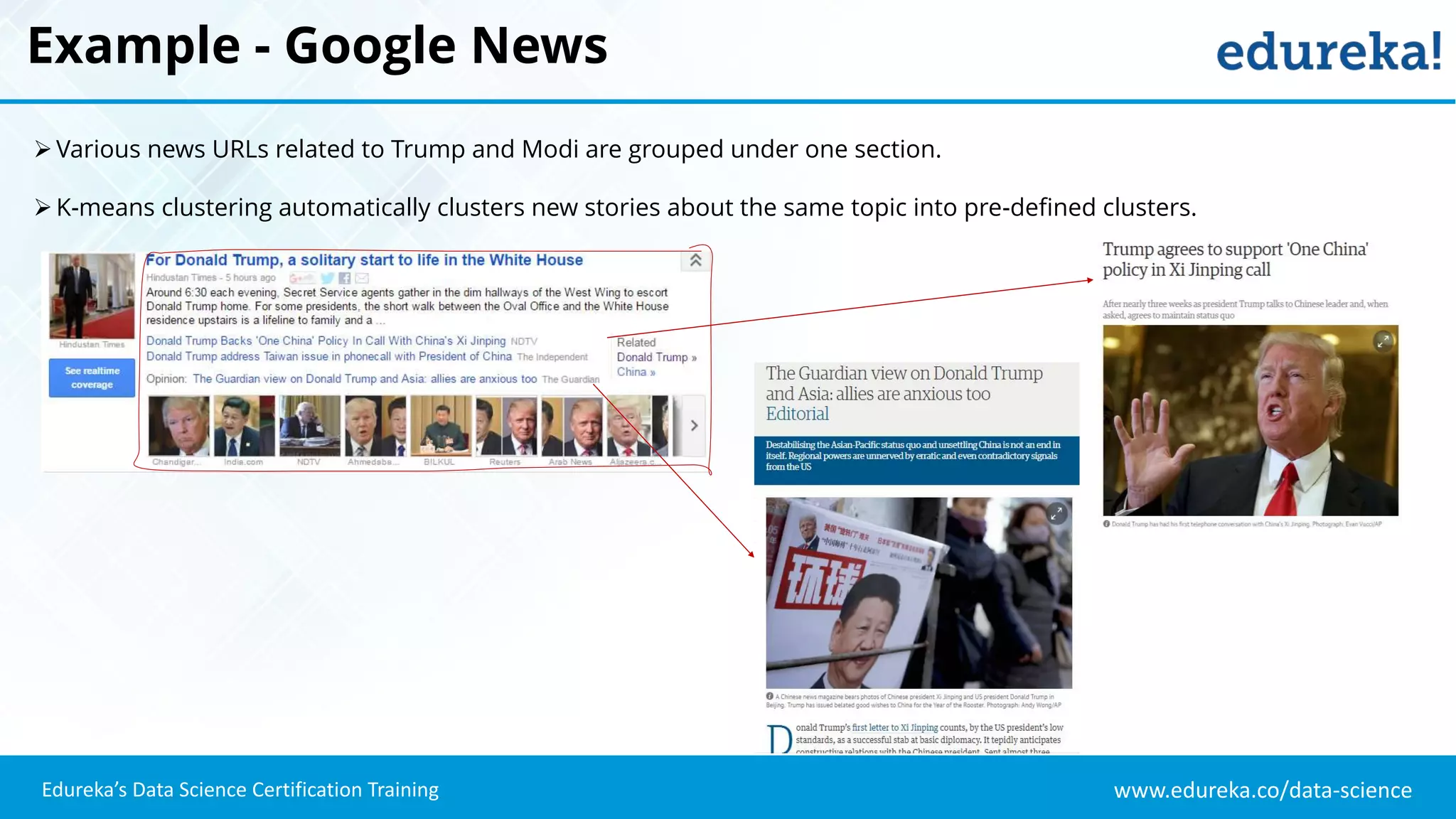Open the Guardian view opinion link
This screenshot has height=819, width=1456.
tap(365, 379)
